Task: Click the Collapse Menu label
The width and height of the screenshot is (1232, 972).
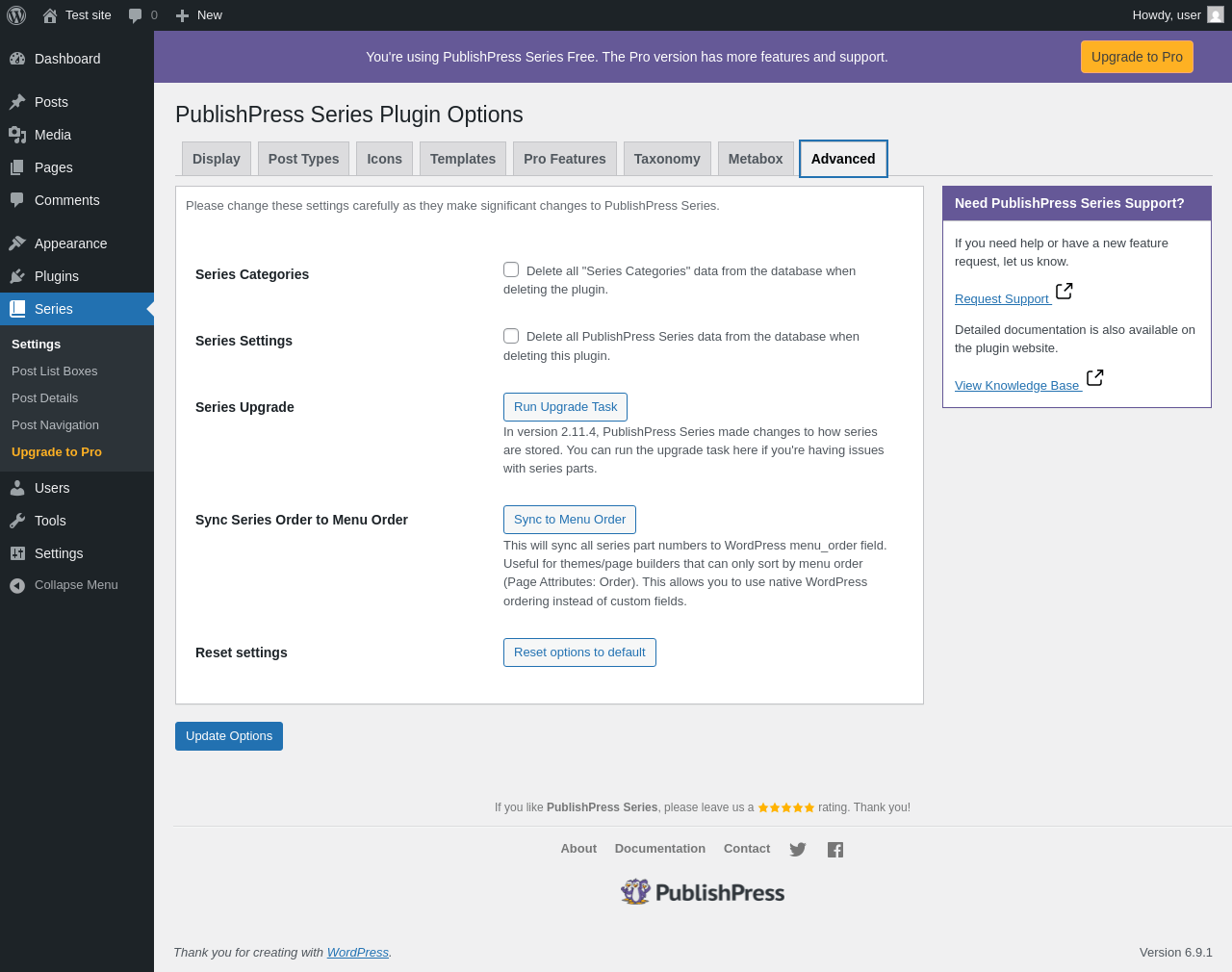Action: [x=76, y=585]
